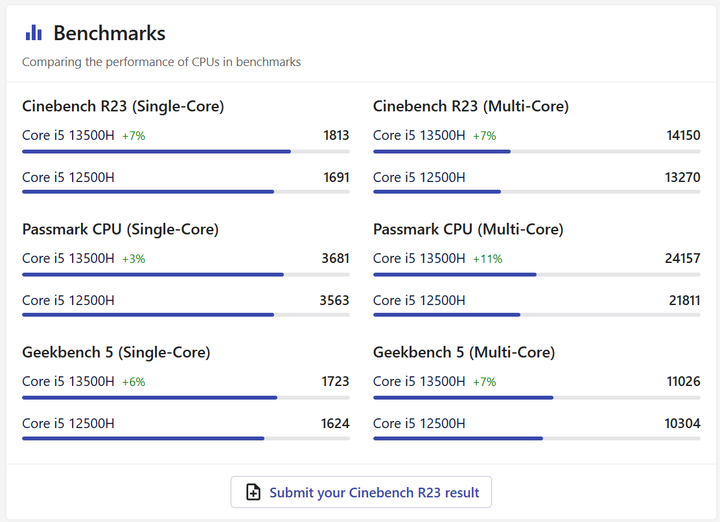Click the 13270 Cinebench multi-core score

tap(683, 177)
